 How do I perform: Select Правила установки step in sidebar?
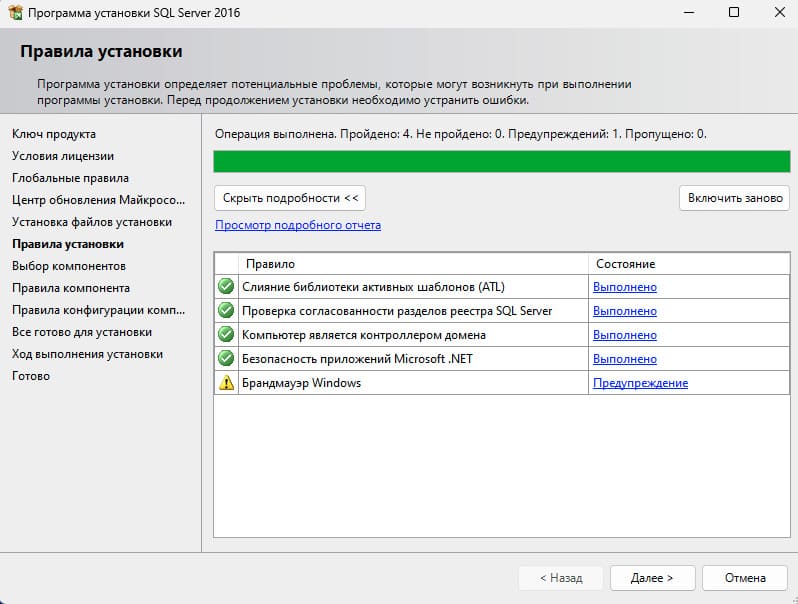pos(68,244)
